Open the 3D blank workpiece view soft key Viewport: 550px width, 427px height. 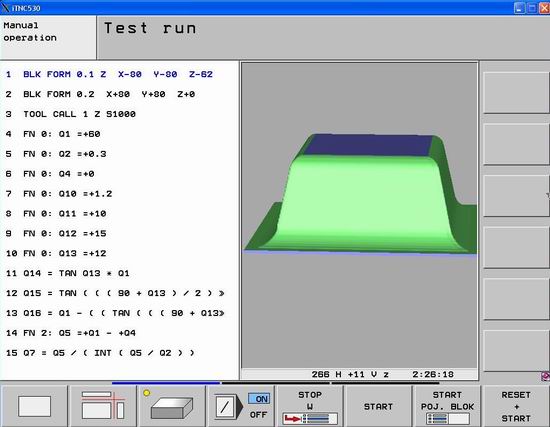point(172,406)
